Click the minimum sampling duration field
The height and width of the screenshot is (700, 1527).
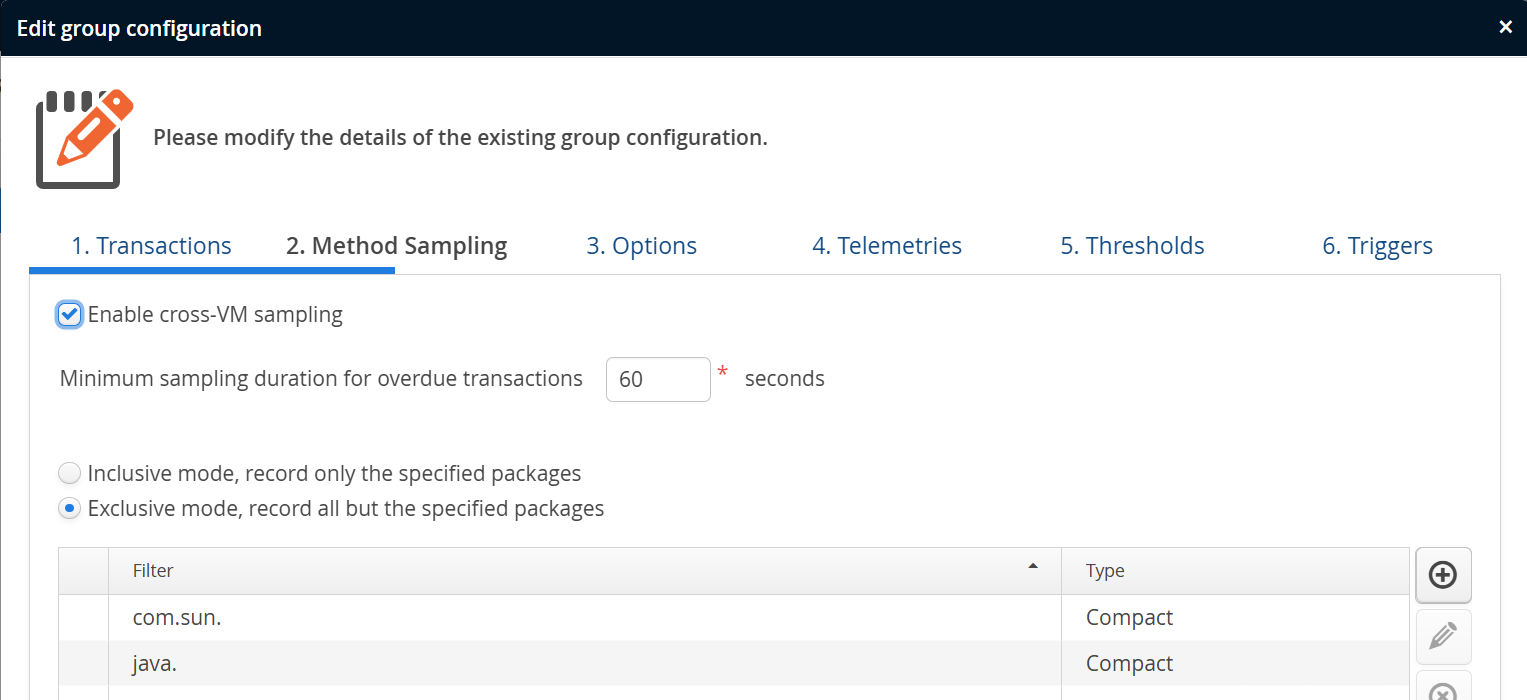[657, 380]
